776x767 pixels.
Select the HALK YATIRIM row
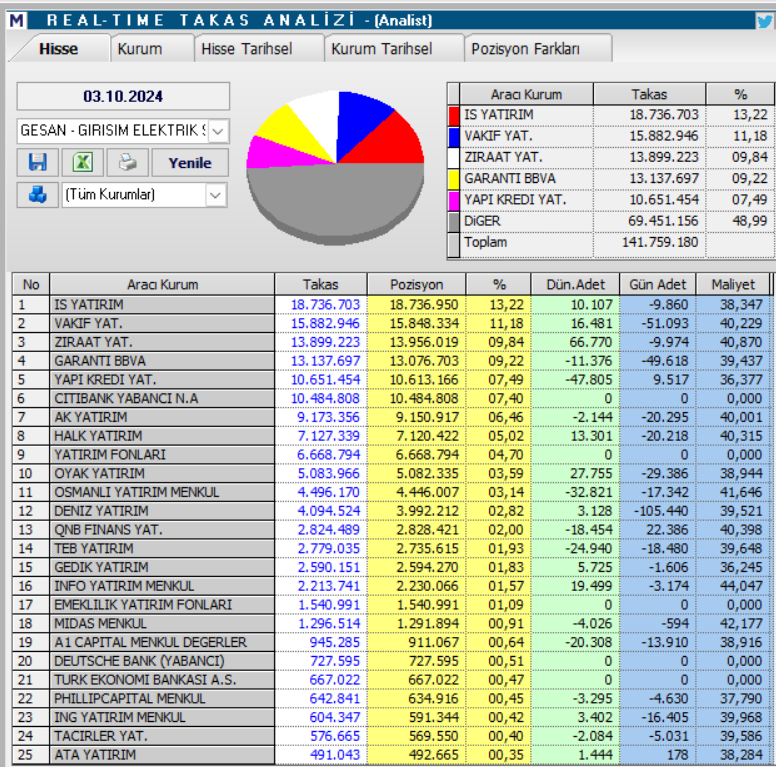coord(391,436)
